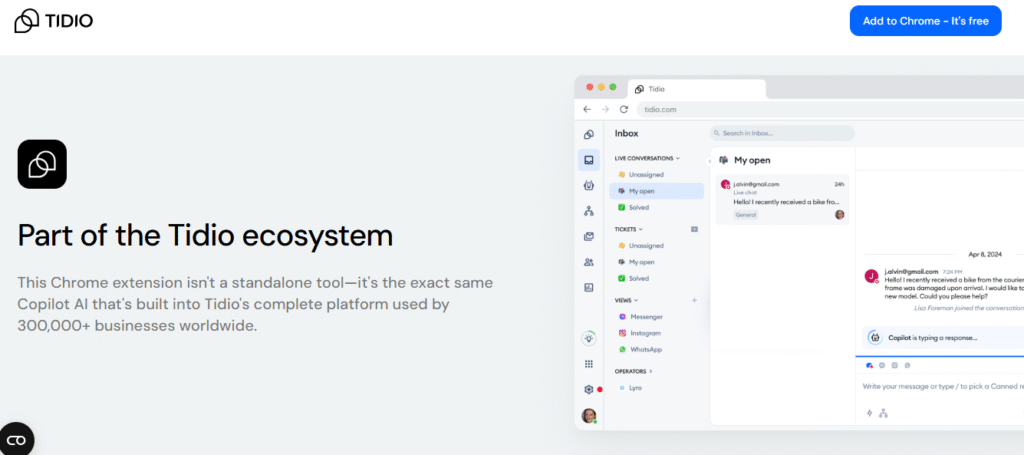The width and height of the screenshot is (1024, 455).
Task: Click the Search in Inbox field
Action: pos(782,133)
